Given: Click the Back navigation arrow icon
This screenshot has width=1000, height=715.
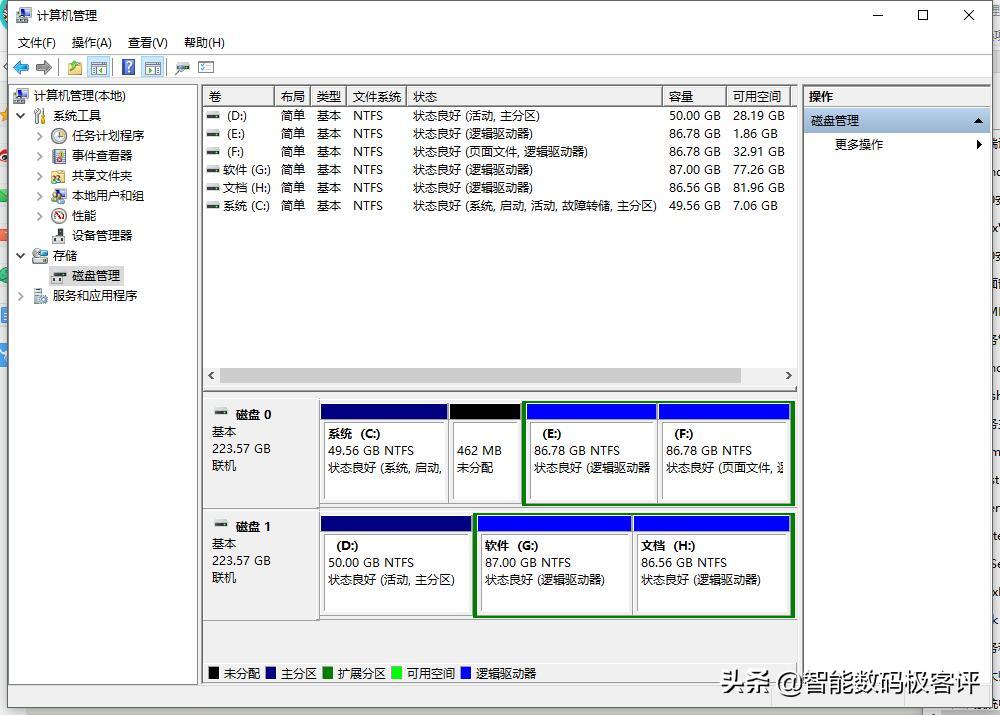Looking at the screenshot, I should click(21, 67).
